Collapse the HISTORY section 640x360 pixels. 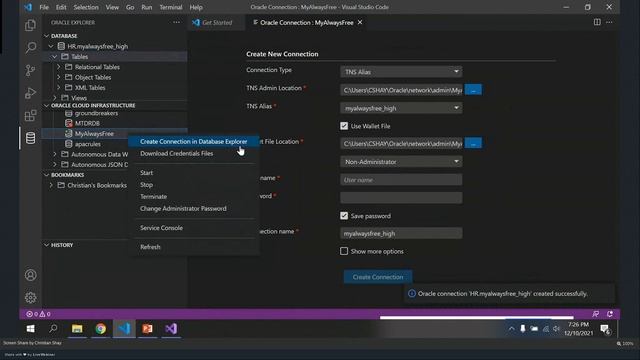(x=47, y=245)
